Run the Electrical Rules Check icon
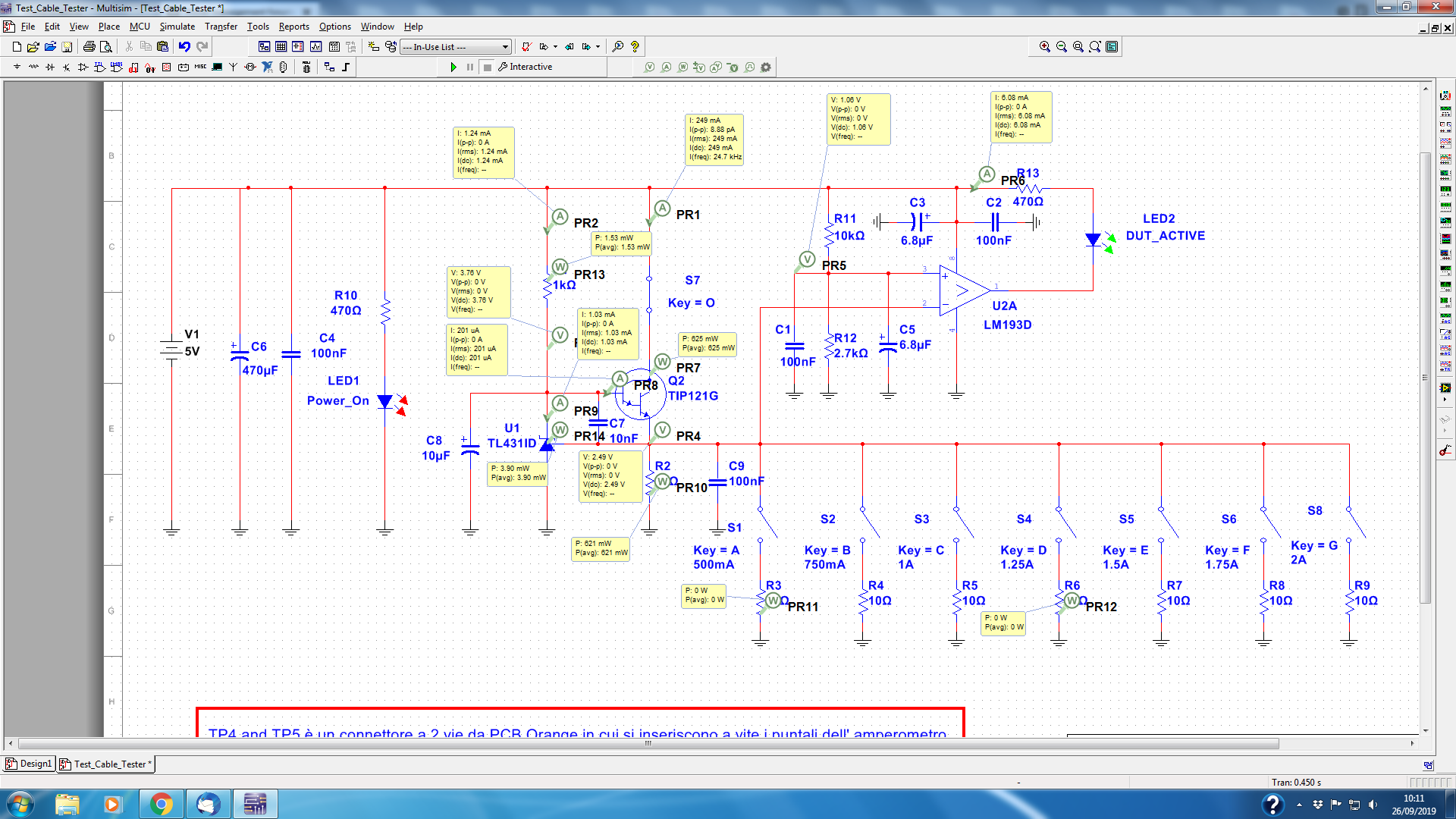 (x=526, y=47)
